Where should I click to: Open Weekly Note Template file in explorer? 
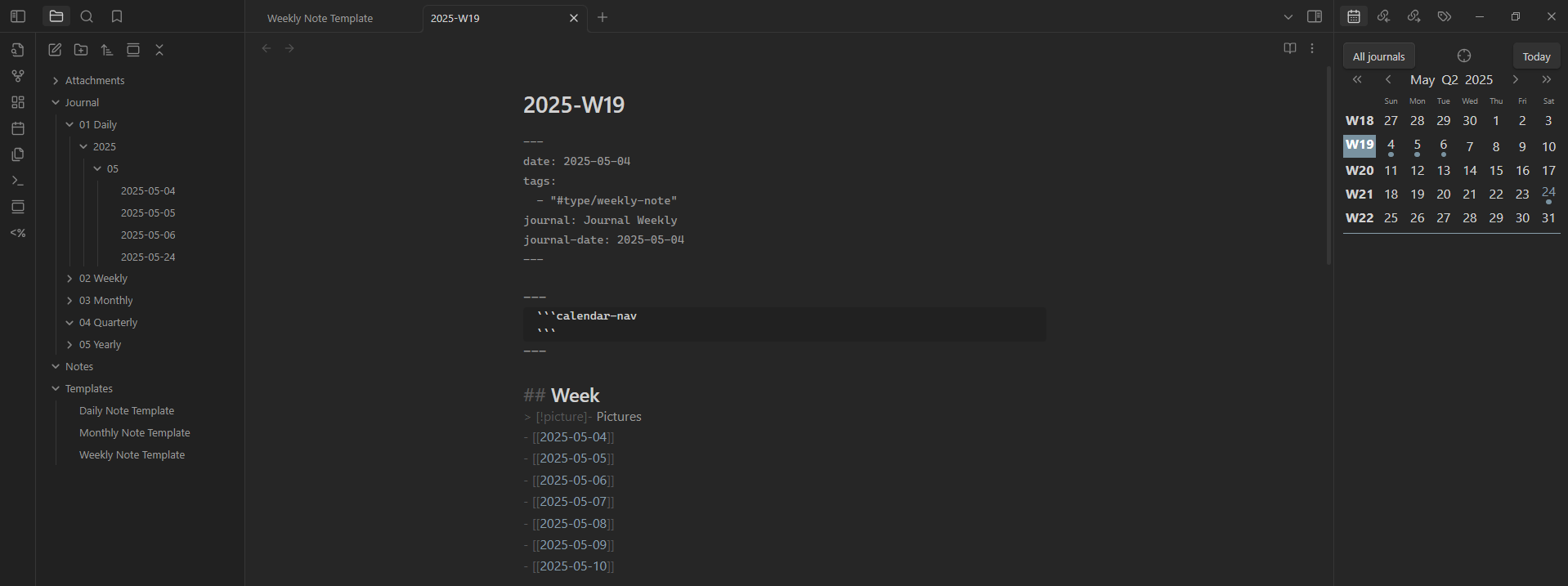pos(132,455)
